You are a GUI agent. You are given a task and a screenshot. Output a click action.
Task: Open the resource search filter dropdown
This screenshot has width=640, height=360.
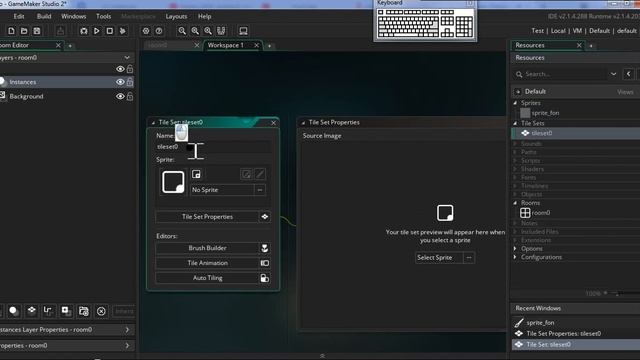coord(613,74)
